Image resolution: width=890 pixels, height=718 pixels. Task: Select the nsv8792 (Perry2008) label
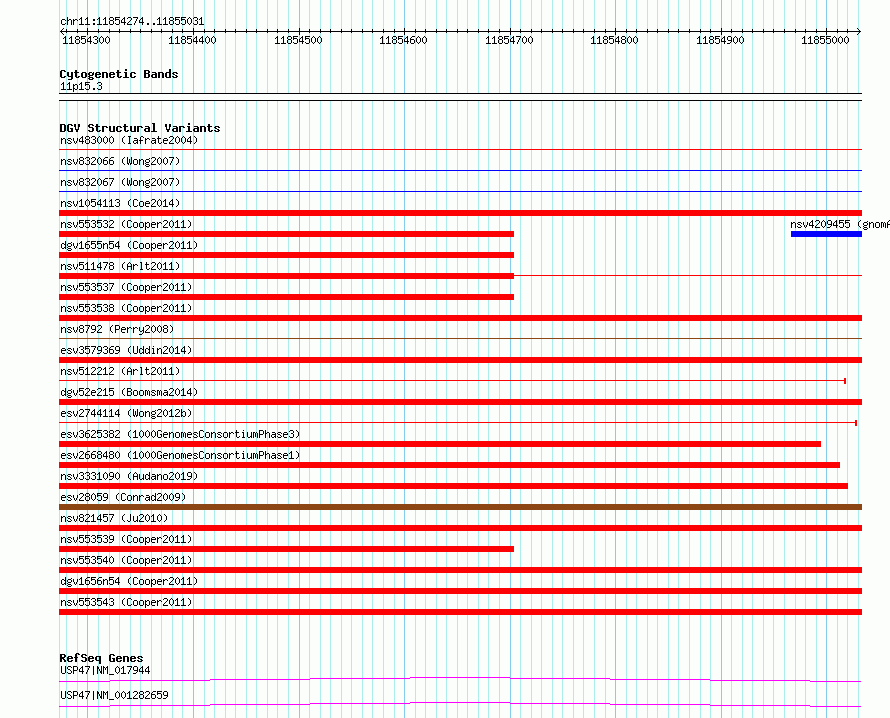[x=117, y=329]
